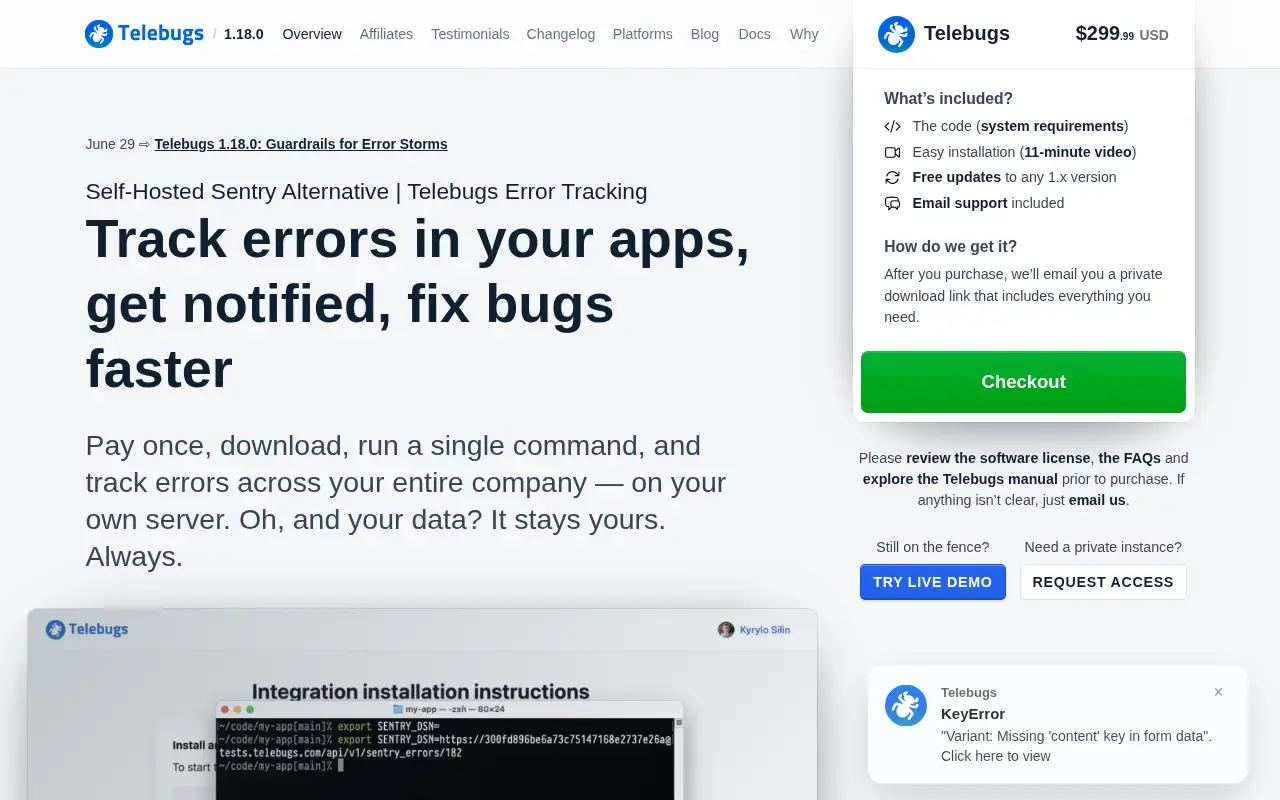Image resolution: width=1280 pixels, height=800 pixels.
Task: Click the "Still on the fence?" text
Action: (x=933, y=547)
